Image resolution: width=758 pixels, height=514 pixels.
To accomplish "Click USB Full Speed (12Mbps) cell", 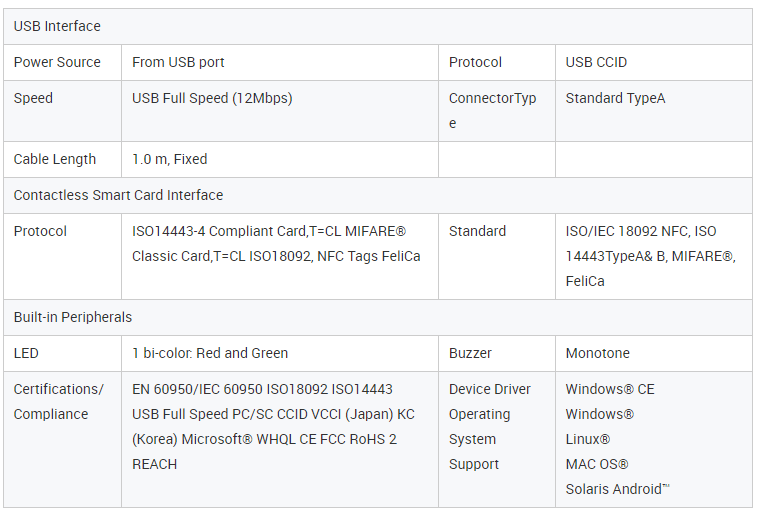I will click(x=280, y=111).
